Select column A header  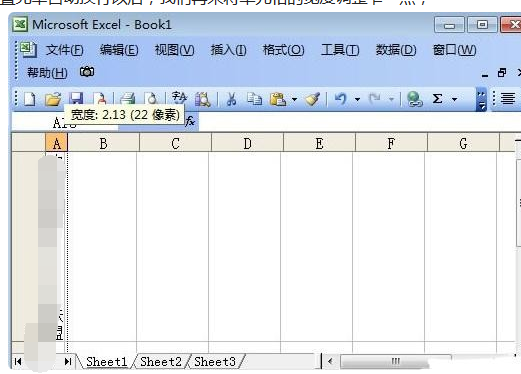point(57,143)
